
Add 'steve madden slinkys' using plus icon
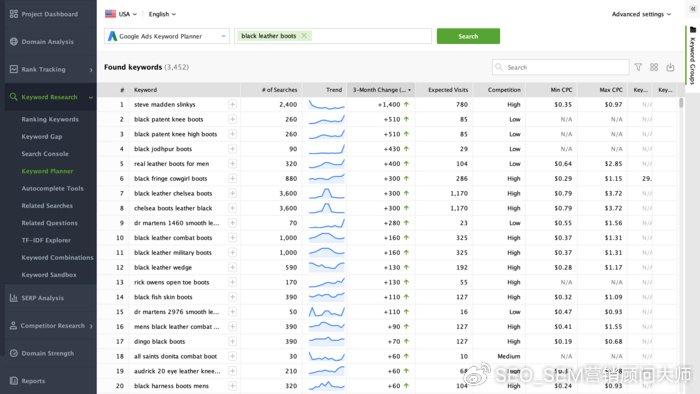pos(232,104)
